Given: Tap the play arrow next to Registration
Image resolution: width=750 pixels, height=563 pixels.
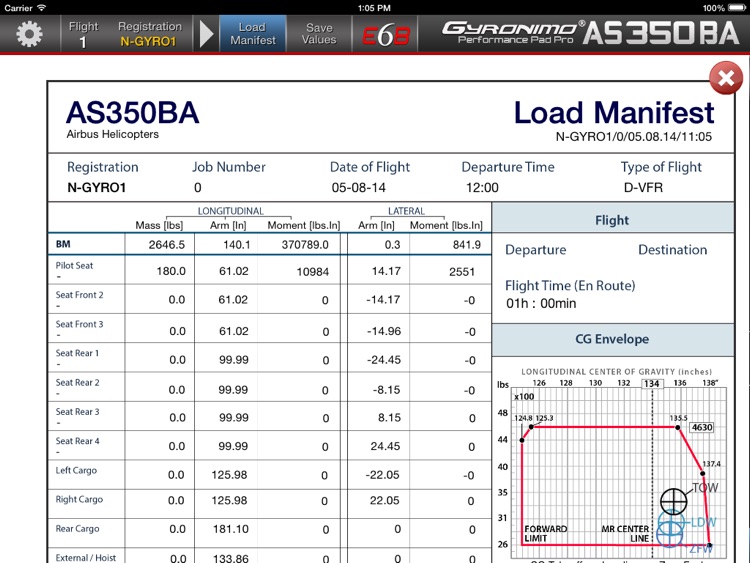Looking at the screenshot, I should click(x=206, y=34).
